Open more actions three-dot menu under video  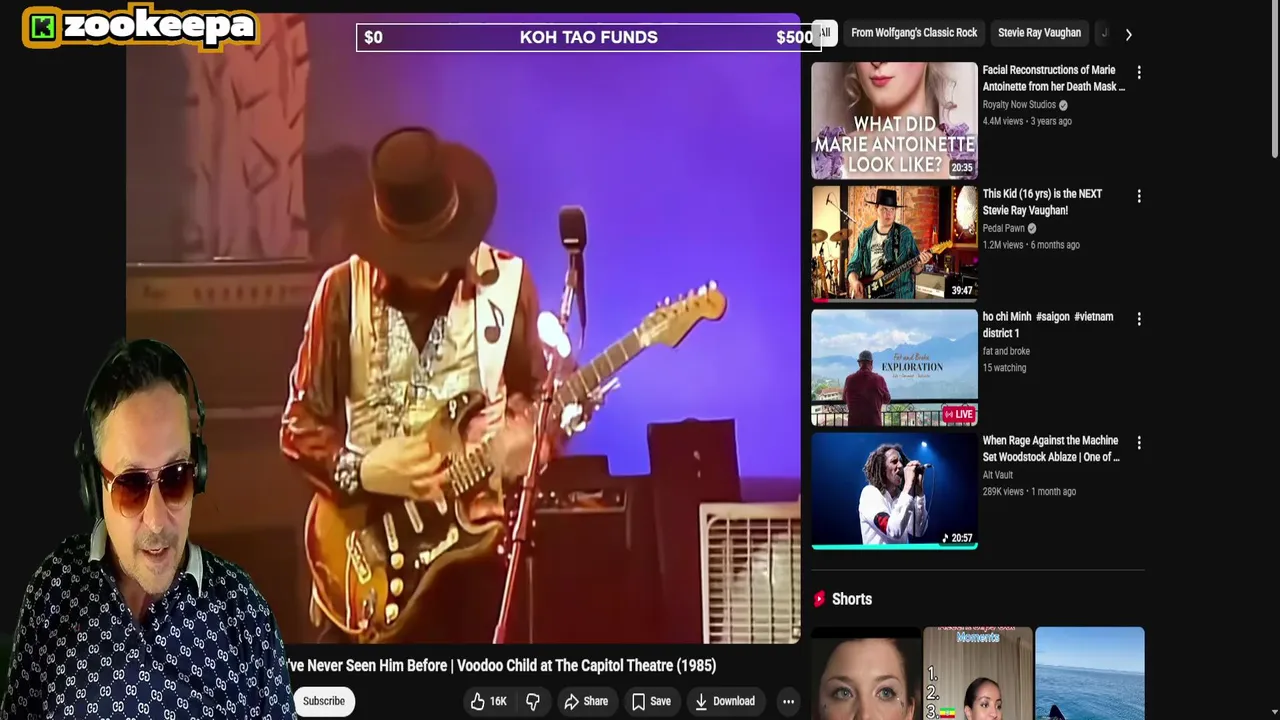tap(788, 701)
